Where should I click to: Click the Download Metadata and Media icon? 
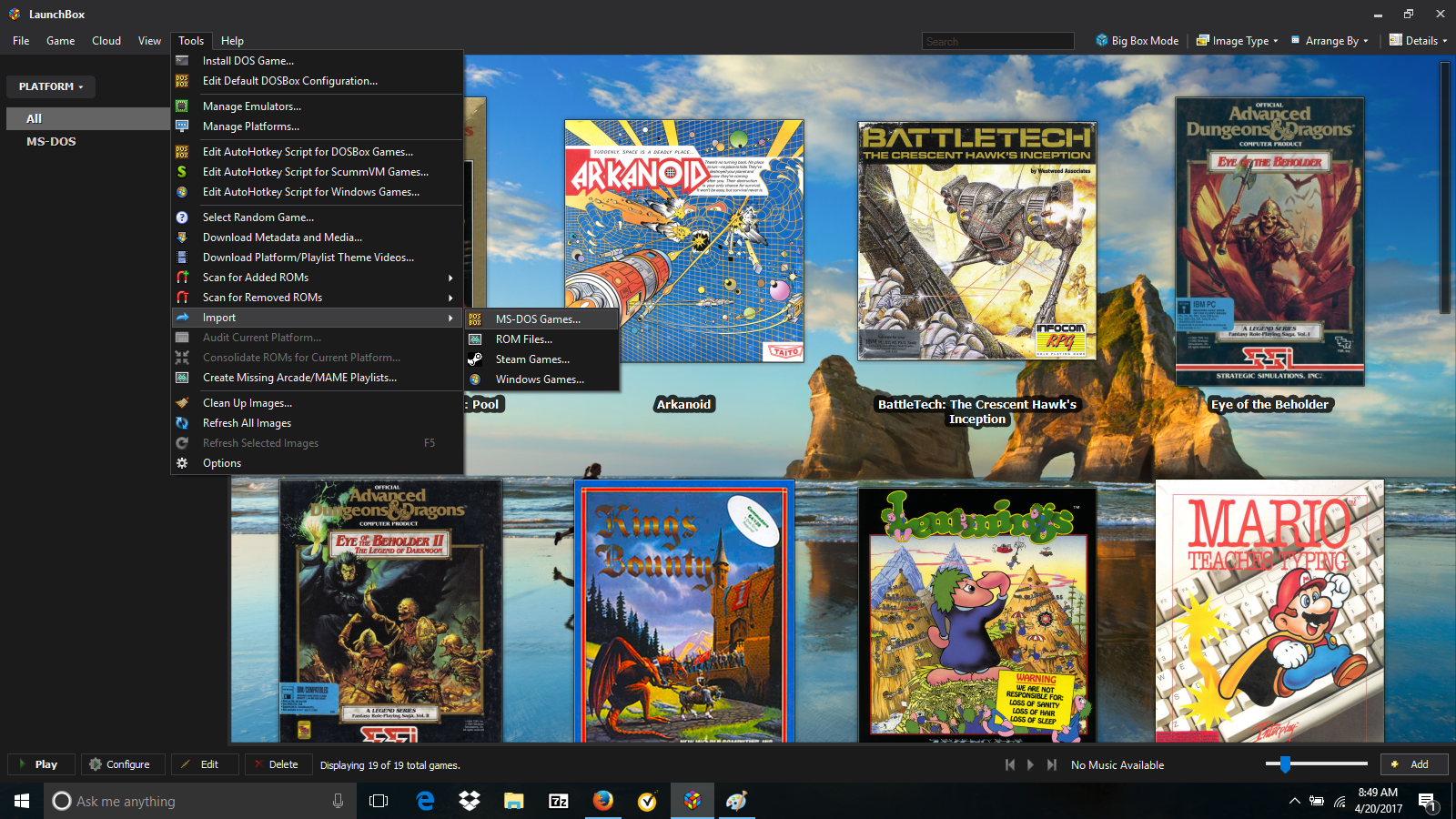point(182,238)
